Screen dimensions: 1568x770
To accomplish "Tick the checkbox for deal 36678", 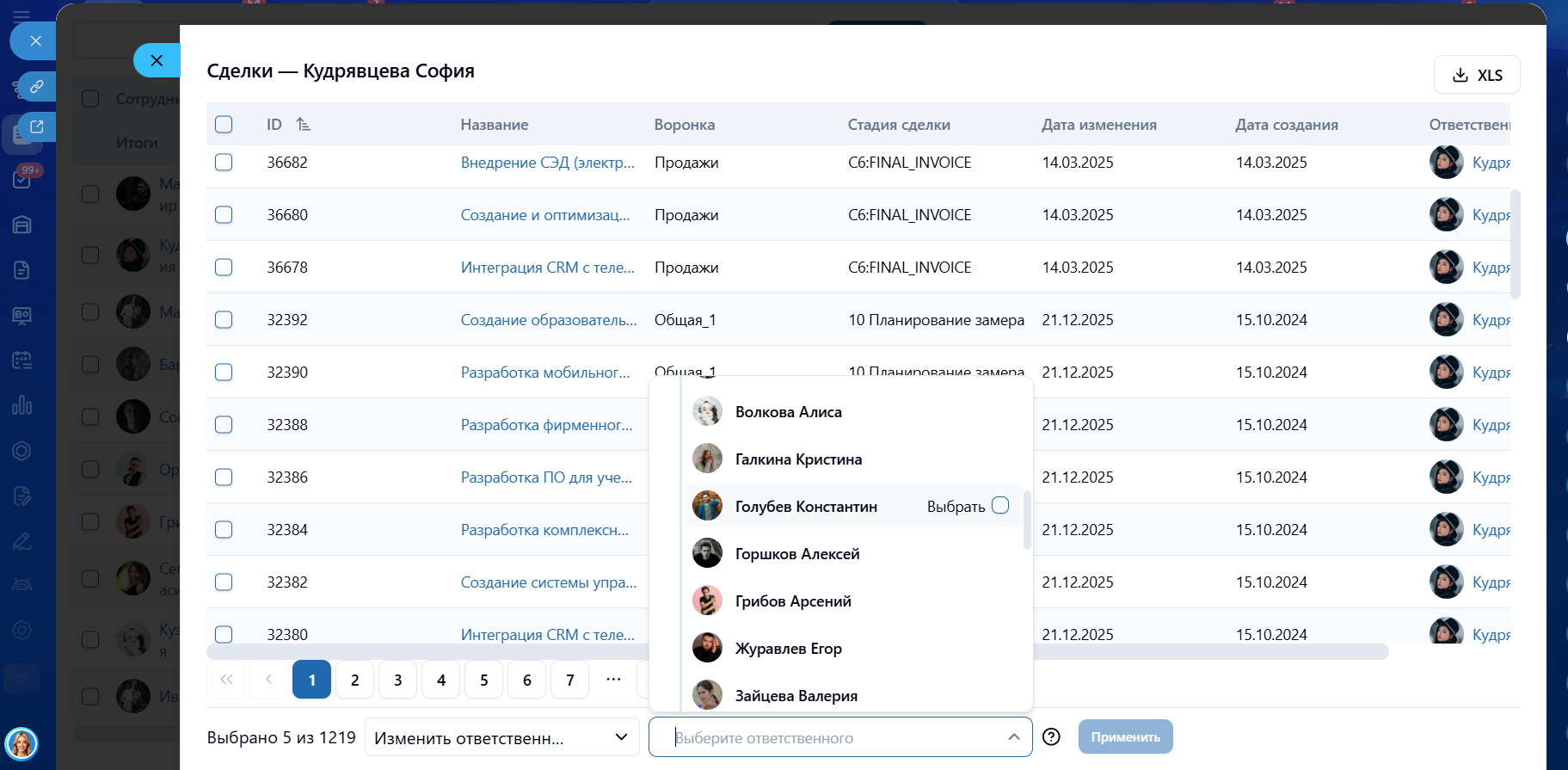I will pyautogui.click(x=224, y=268).
